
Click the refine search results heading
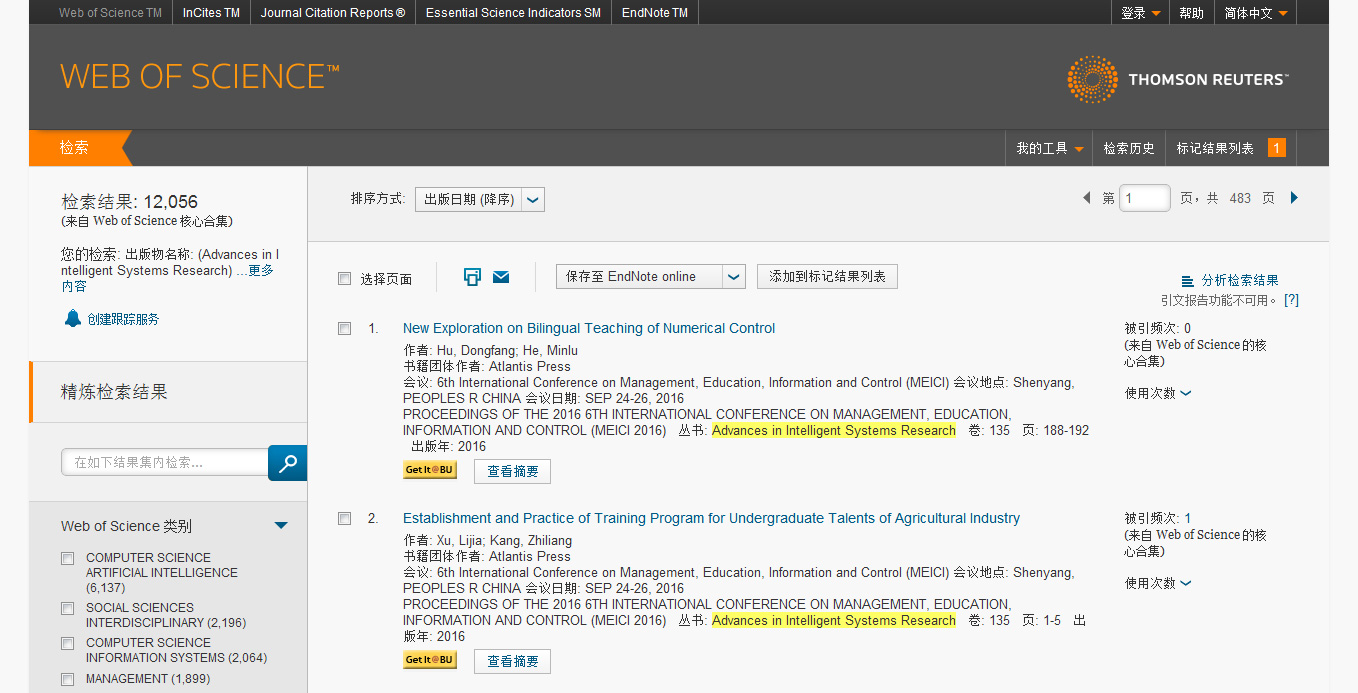point(114,392)
